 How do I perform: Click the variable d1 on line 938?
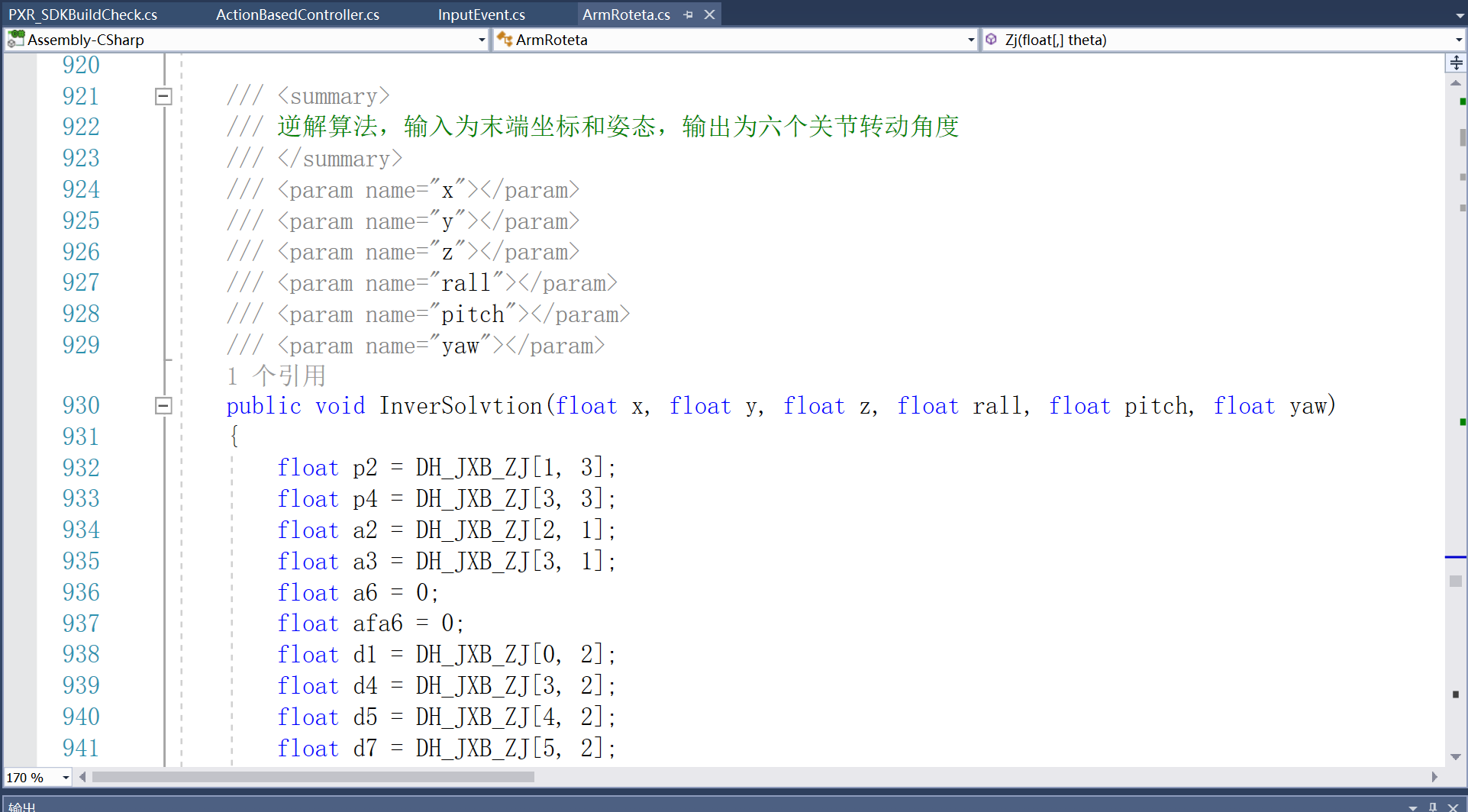coord(365,655)
